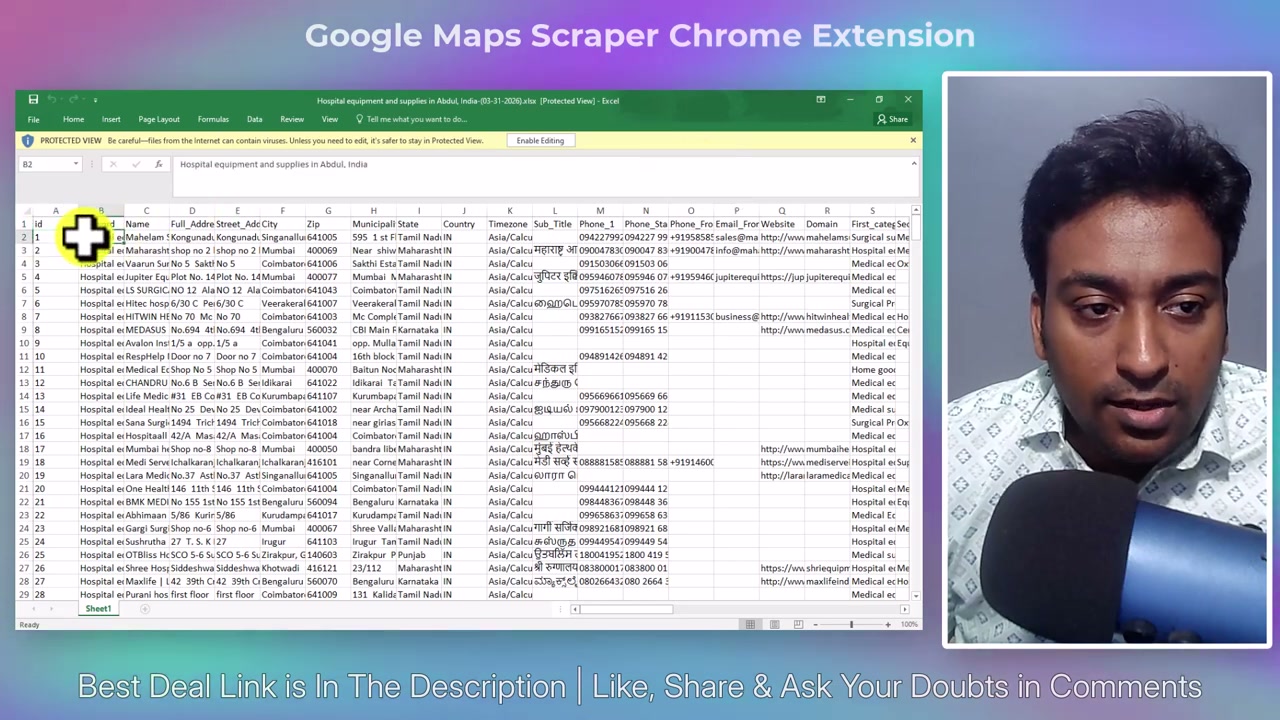
Task: Click the Undo arrow in title bar
Action: pyautogui.click(x=52, y=100)
